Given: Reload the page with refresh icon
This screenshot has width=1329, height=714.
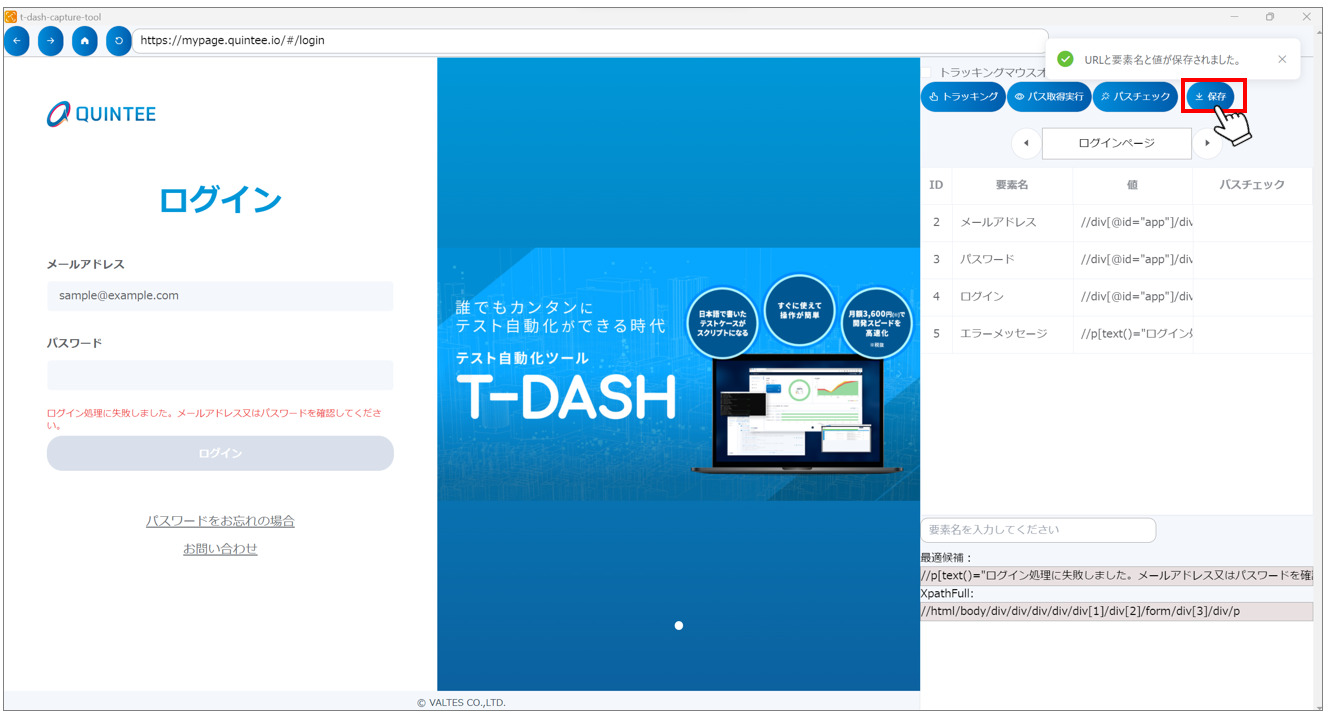Looking at the screenshot, I should [119, 41].
